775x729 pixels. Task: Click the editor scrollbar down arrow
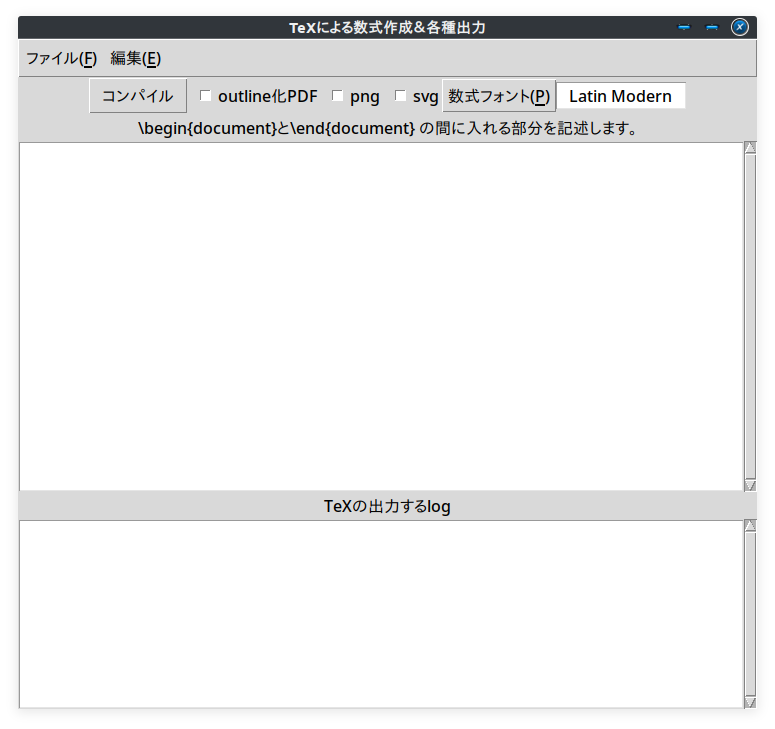pyautogui.click(x=750, y=485)
